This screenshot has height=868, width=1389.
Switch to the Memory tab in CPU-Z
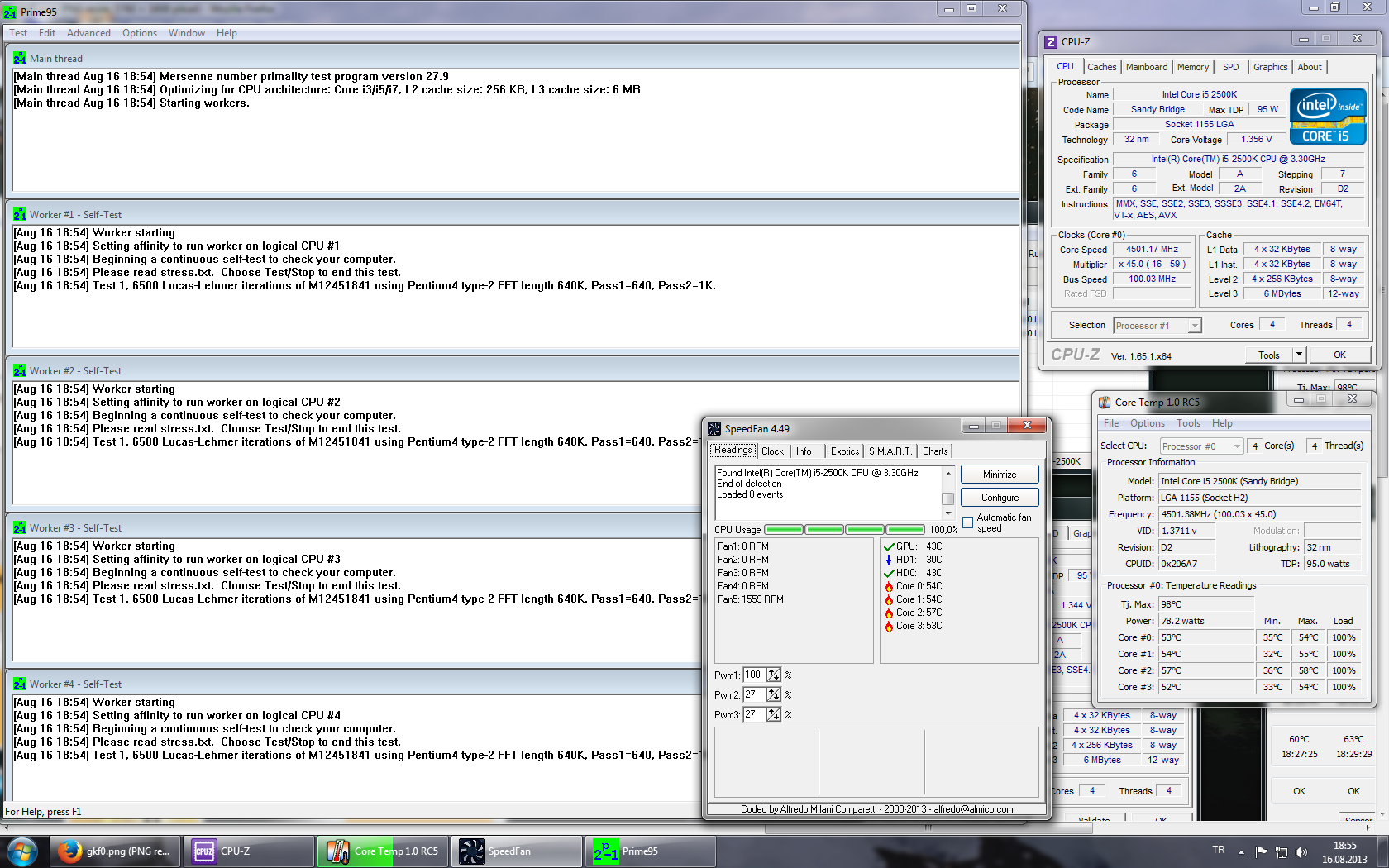[1193, 67]
